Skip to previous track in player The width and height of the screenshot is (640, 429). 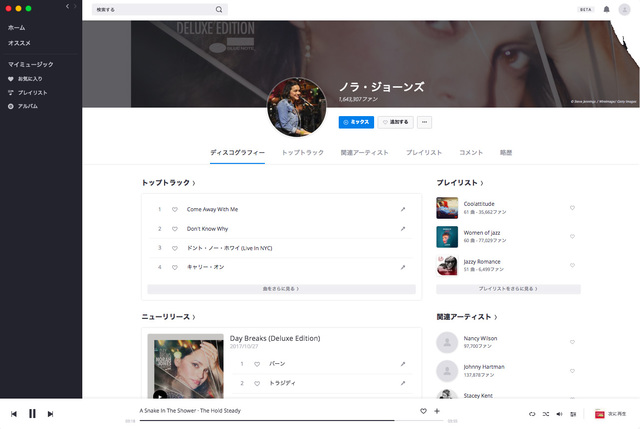pos(14,414)
